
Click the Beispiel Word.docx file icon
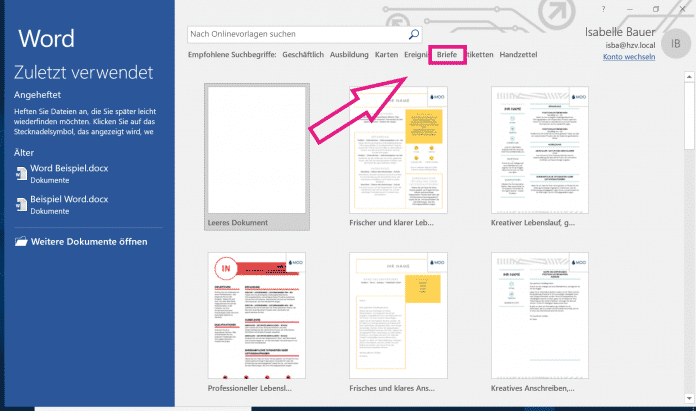click(x=21, y=205)
